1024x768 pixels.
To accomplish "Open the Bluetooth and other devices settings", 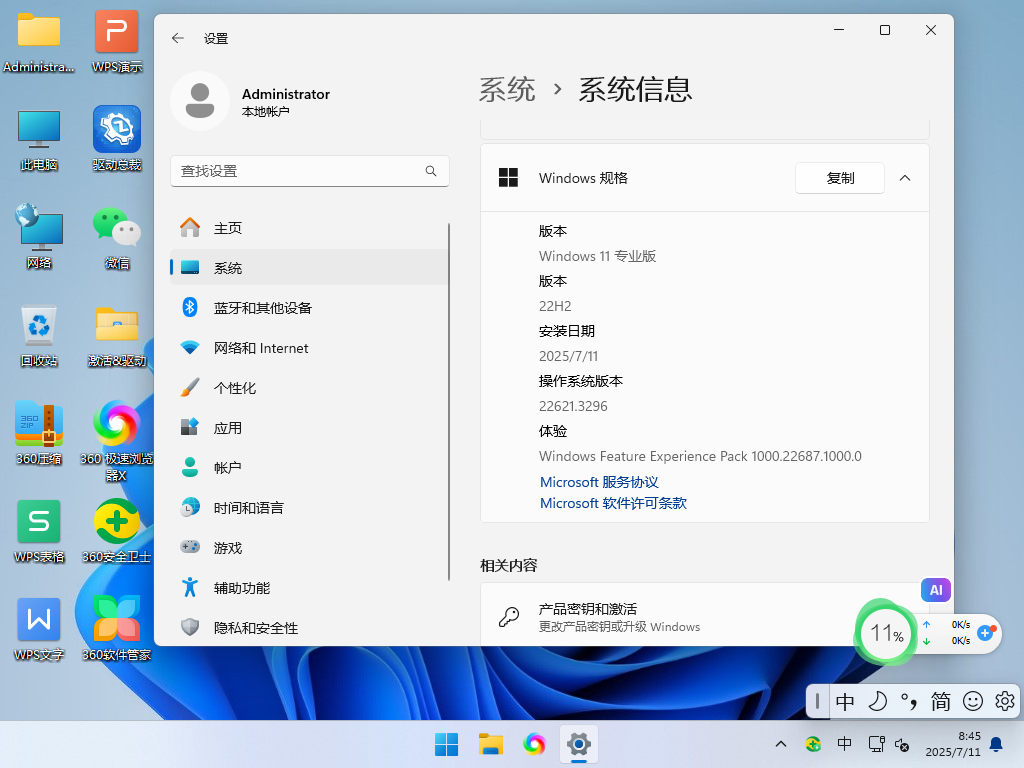I will pyautogui.click(x=309, y=308).
